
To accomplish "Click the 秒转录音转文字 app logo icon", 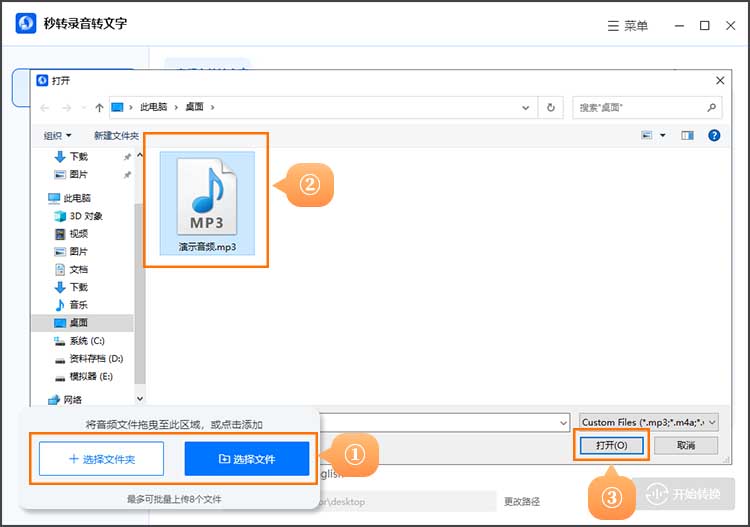I will click(x=25, y=23).
